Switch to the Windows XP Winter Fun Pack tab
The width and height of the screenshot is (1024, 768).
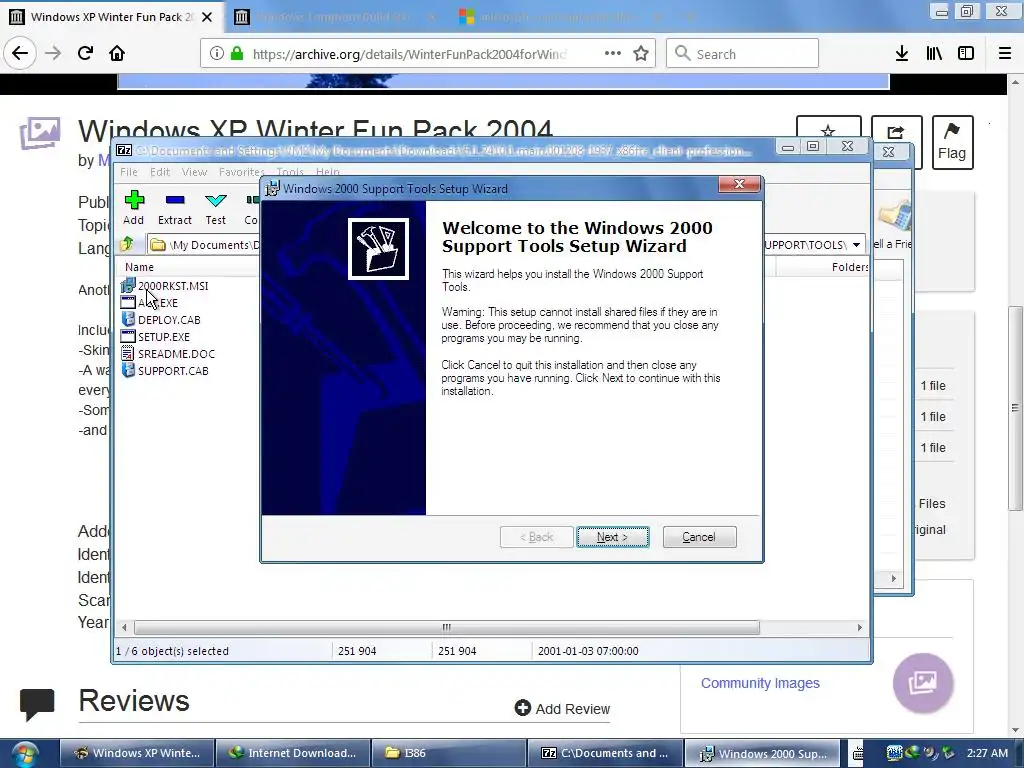point(111,17)
